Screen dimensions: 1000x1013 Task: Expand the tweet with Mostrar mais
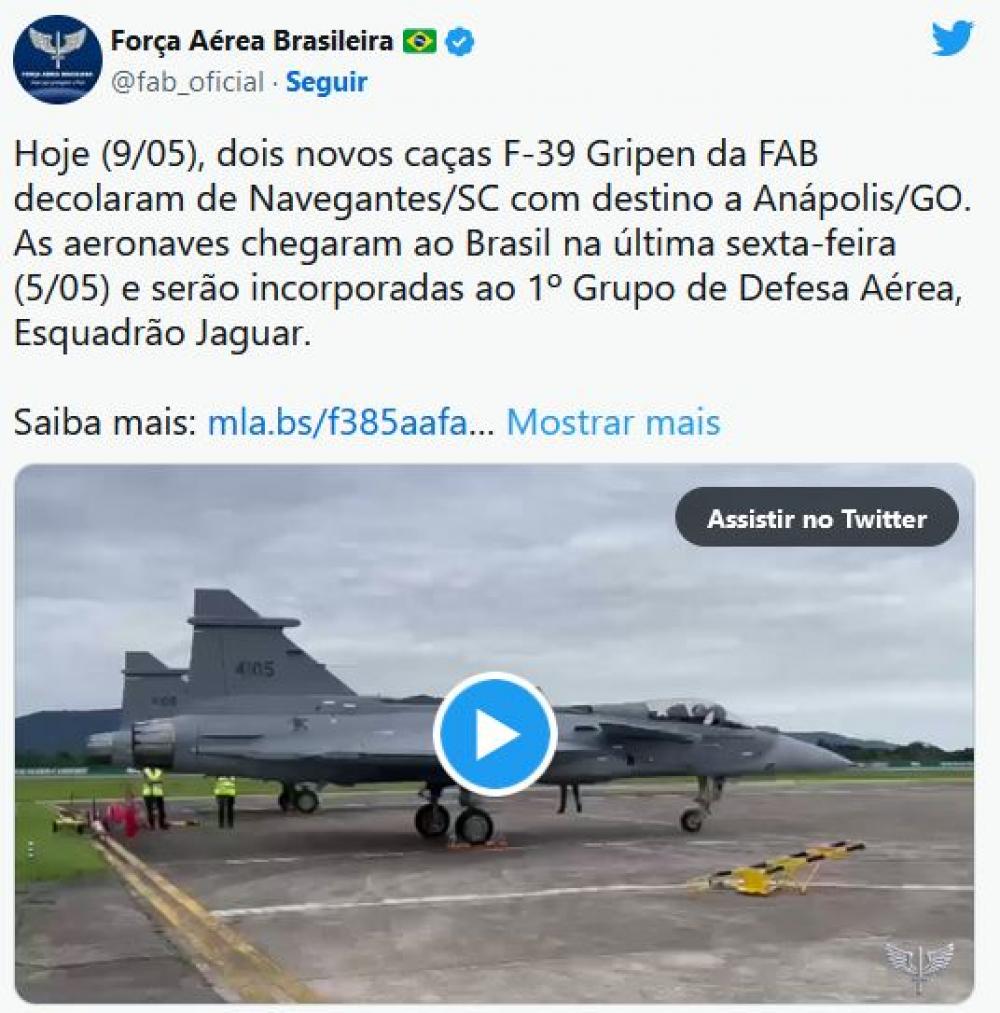tap(613, 423)
